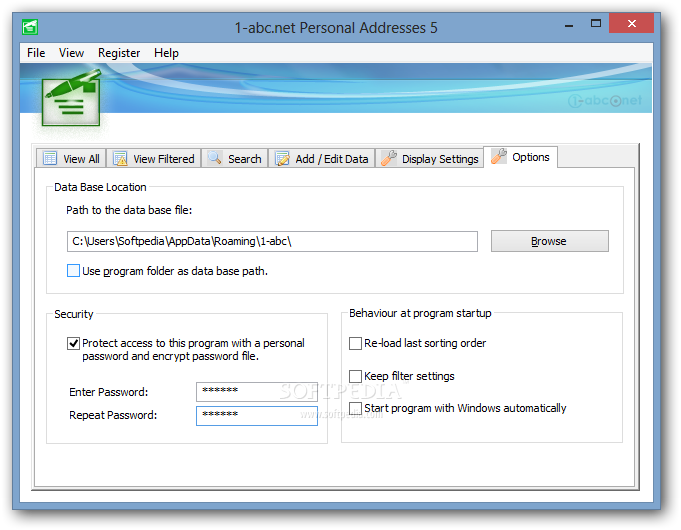Click the large green pen logo in banner
681x530 pixels.
(x=72, y=98)
